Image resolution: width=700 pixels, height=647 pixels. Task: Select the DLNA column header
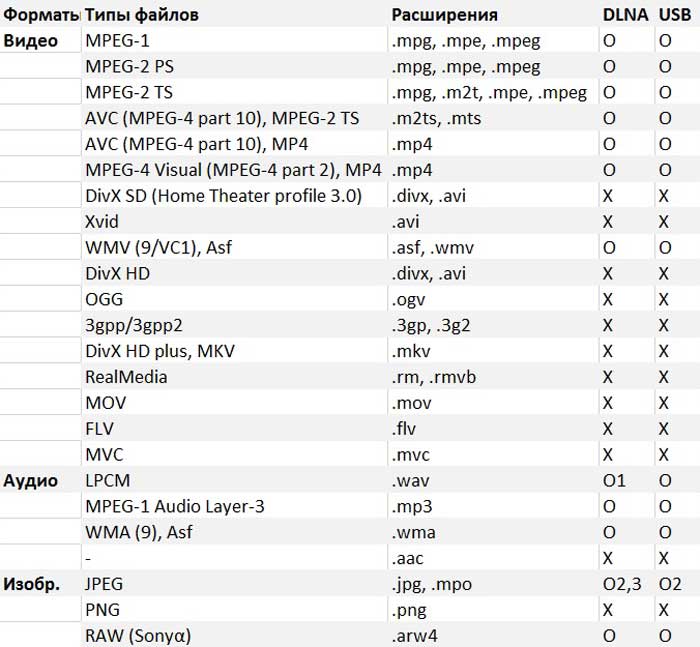coord(626,14)
